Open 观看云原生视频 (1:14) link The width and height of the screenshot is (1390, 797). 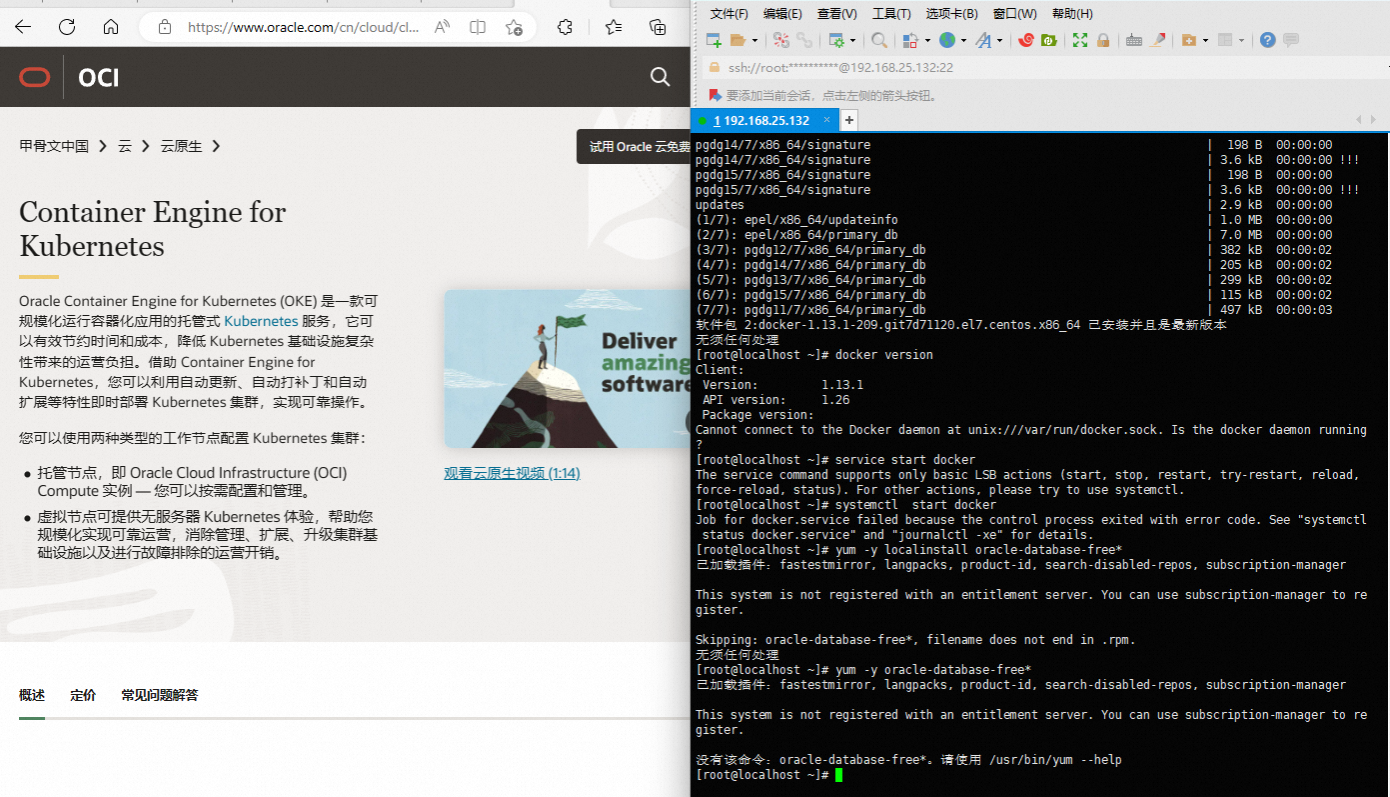click(x=512, y=473)
